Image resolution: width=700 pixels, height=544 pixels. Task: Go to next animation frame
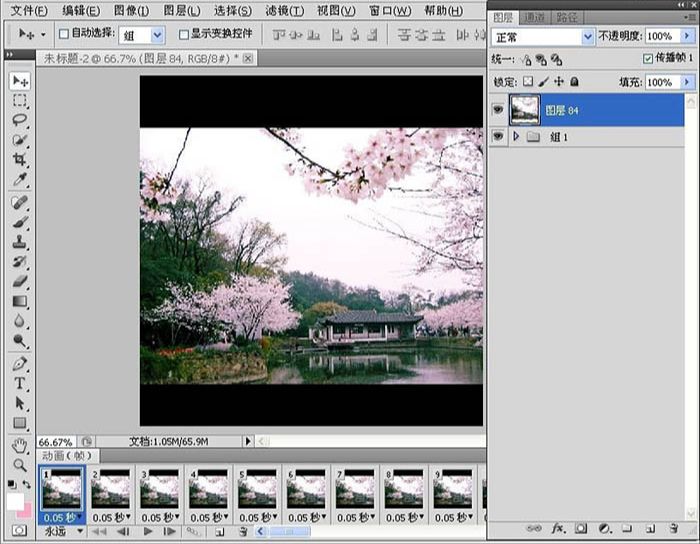(x=169, y=532)
